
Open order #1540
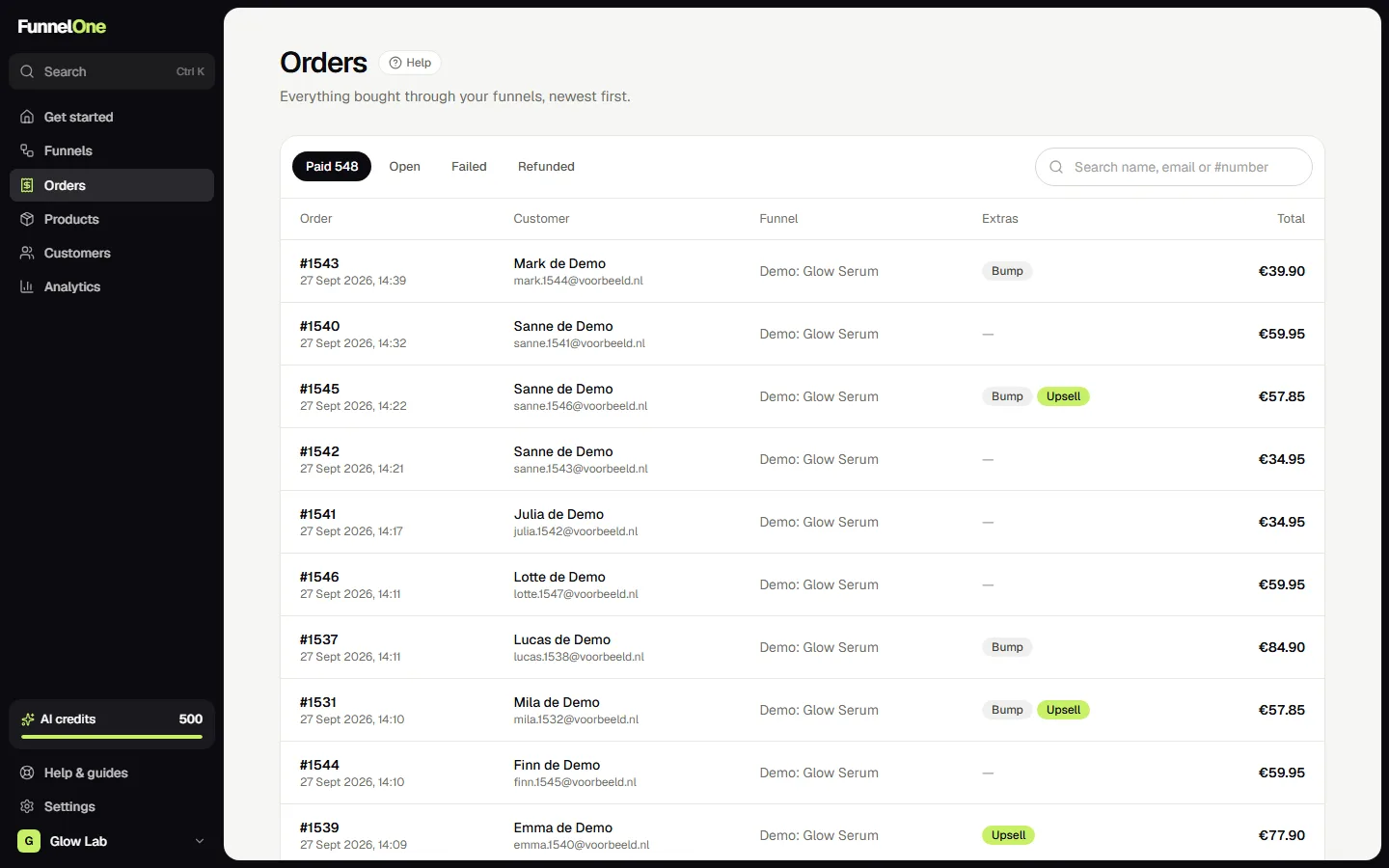(x=319, y=326)
